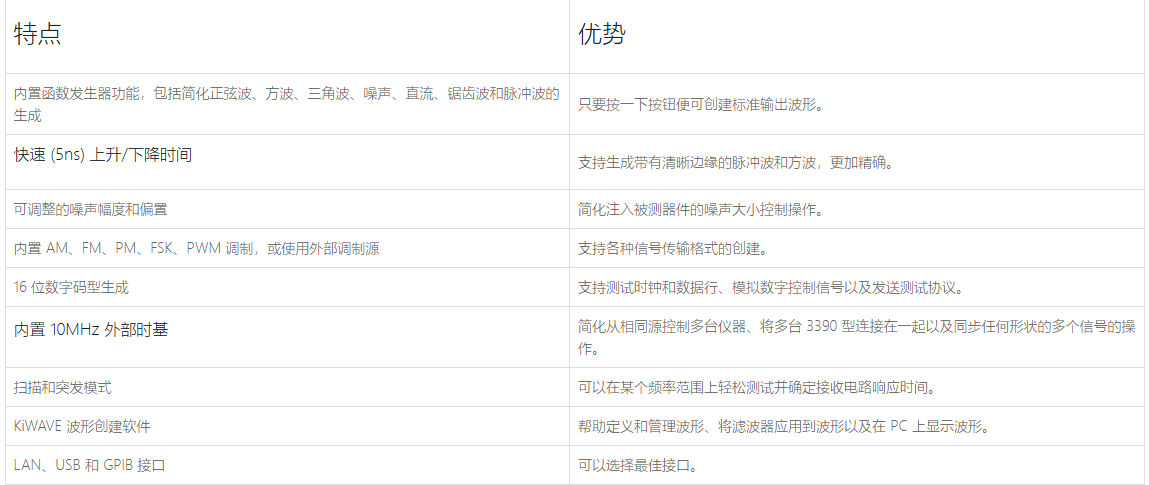
Task: Select the 16 位数字码型生成 cell
Action: tap(71, 287)
